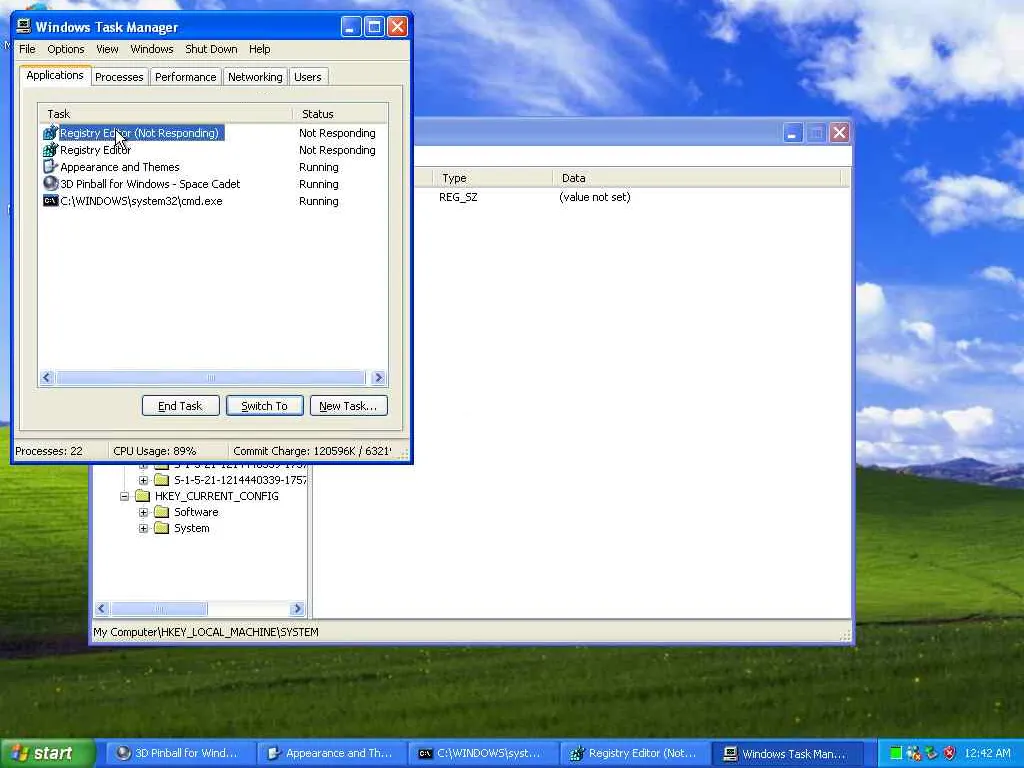Click the System folder icon under HKEY_CURRENT_CONFIG
Viewport: 1024px width, 768px height.
161,528
